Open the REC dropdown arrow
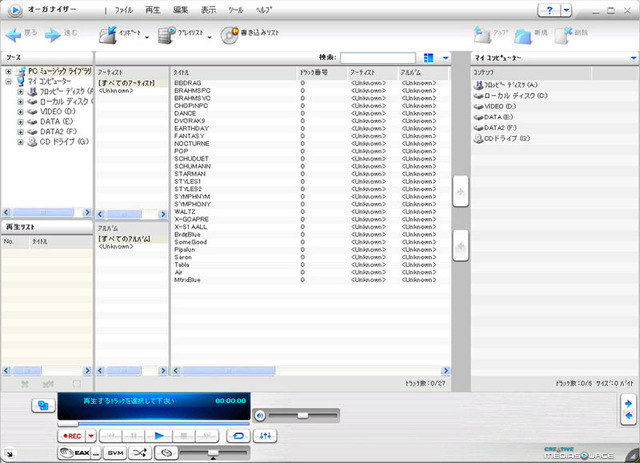 [x=91, y=436]
